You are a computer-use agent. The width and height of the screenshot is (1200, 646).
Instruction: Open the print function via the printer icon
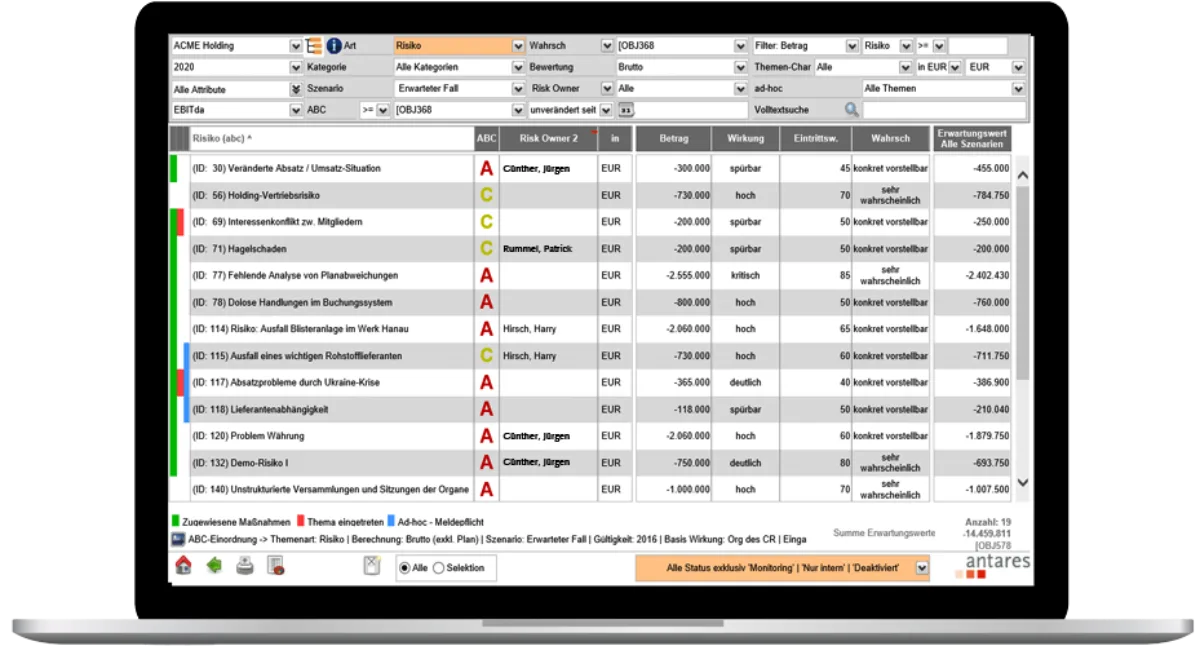pyautogui.click(x=244, y=567)
